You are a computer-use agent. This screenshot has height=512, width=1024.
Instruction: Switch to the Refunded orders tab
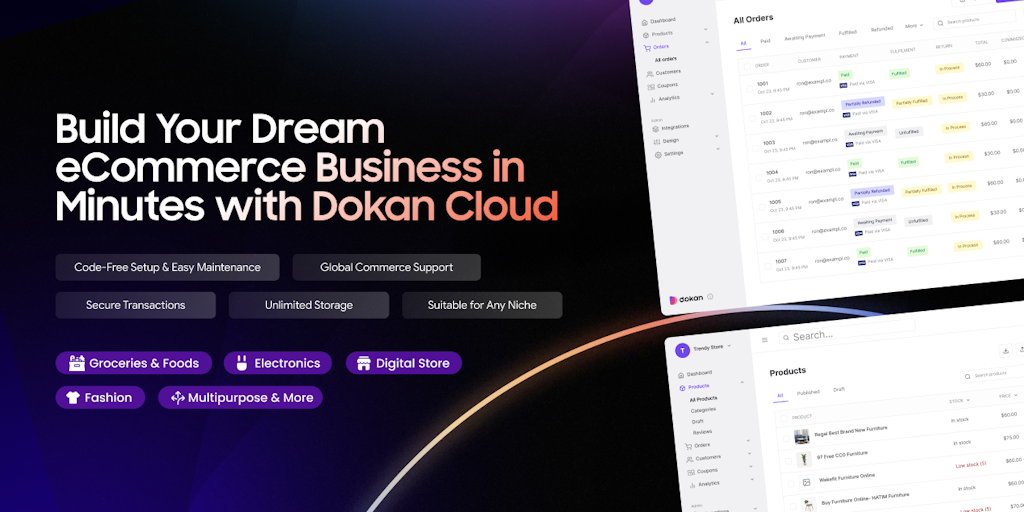click(x=881, y=29)
